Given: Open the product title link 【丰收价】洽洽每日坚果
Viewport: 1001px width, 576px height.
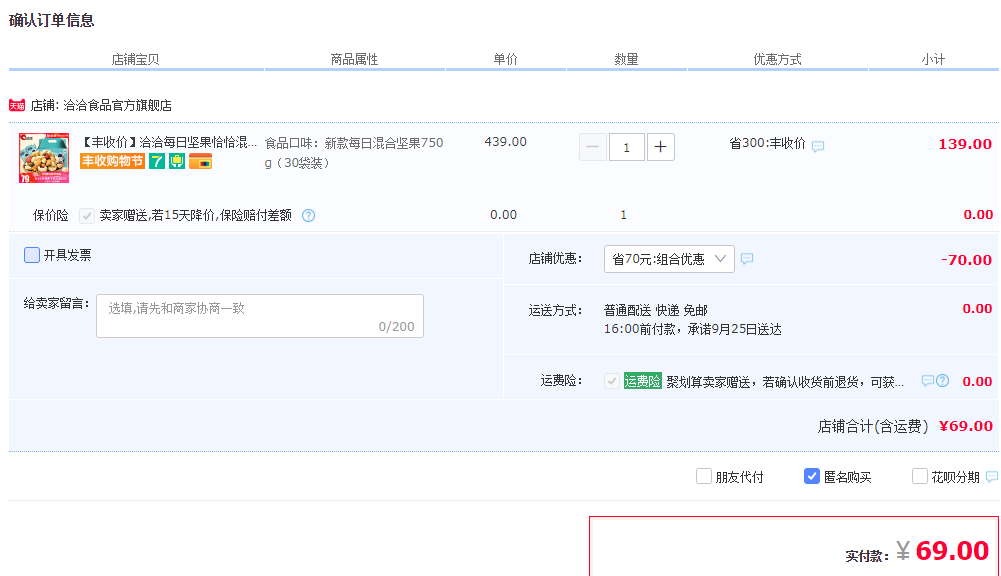Looking at the screenshot, I should [x=169, y=142].
